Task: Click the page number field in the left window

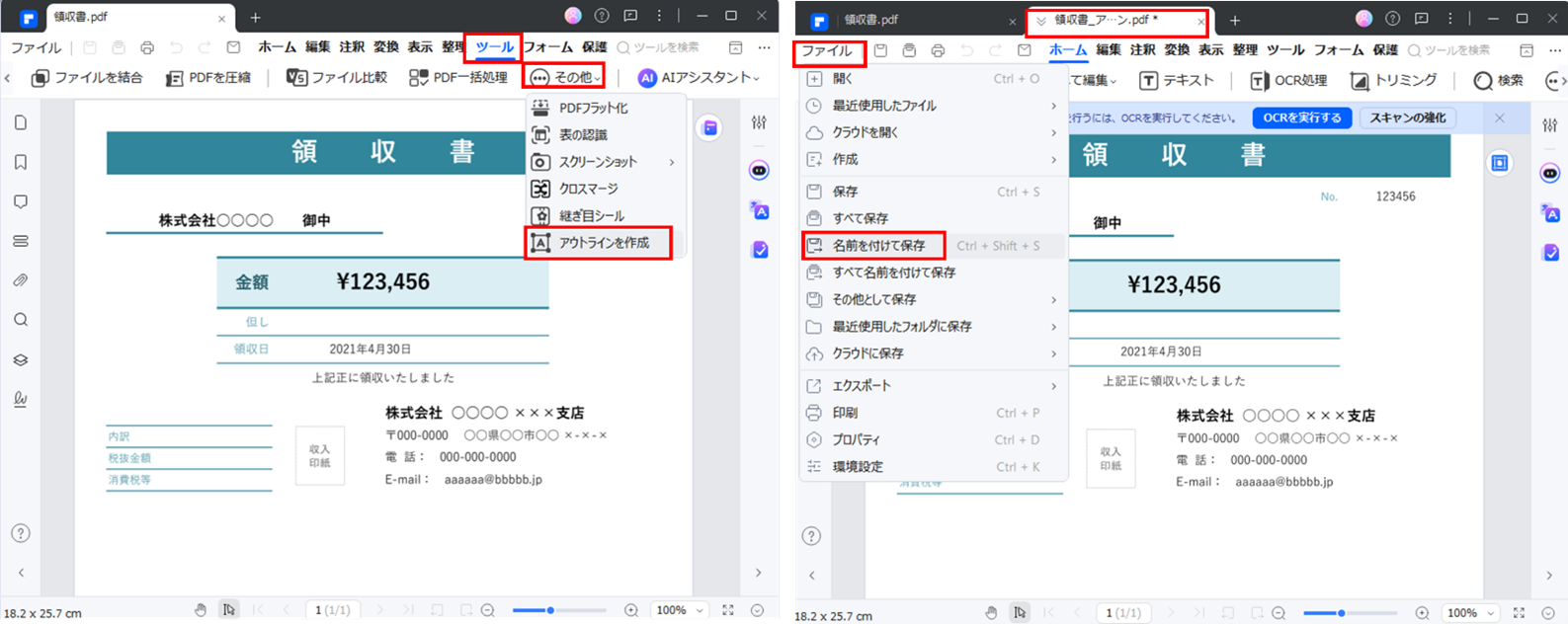Action: point(332,610)
